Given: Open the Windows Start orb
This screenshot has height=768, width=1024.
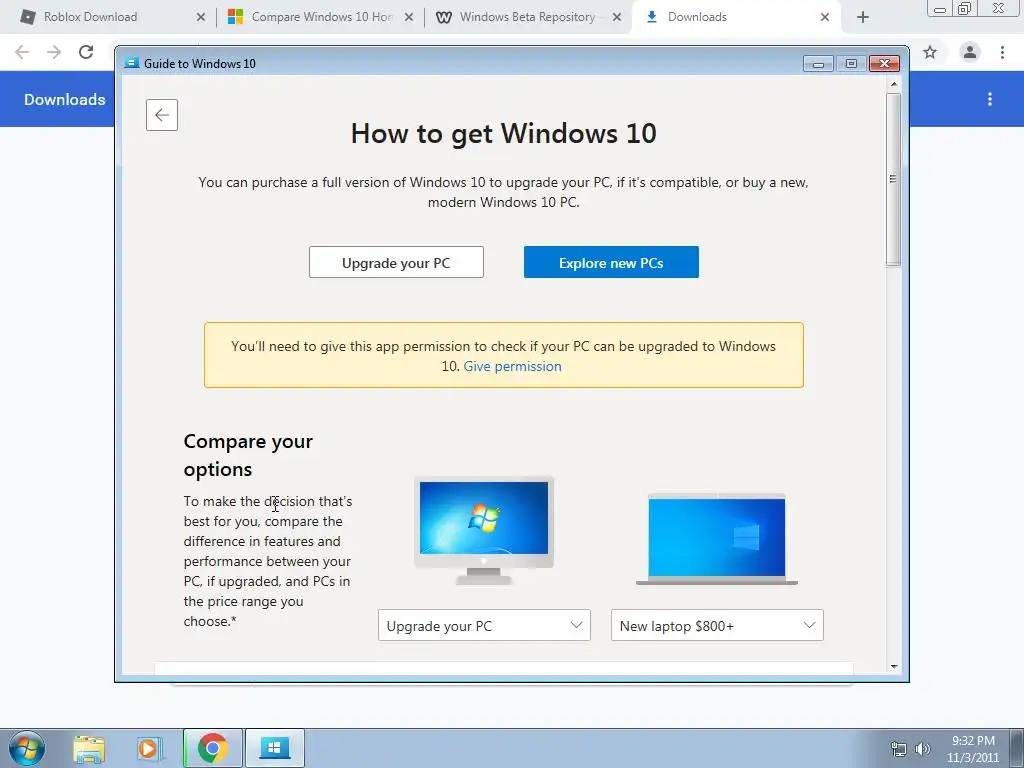Looking at the screenshot, I should coord(27,748).
